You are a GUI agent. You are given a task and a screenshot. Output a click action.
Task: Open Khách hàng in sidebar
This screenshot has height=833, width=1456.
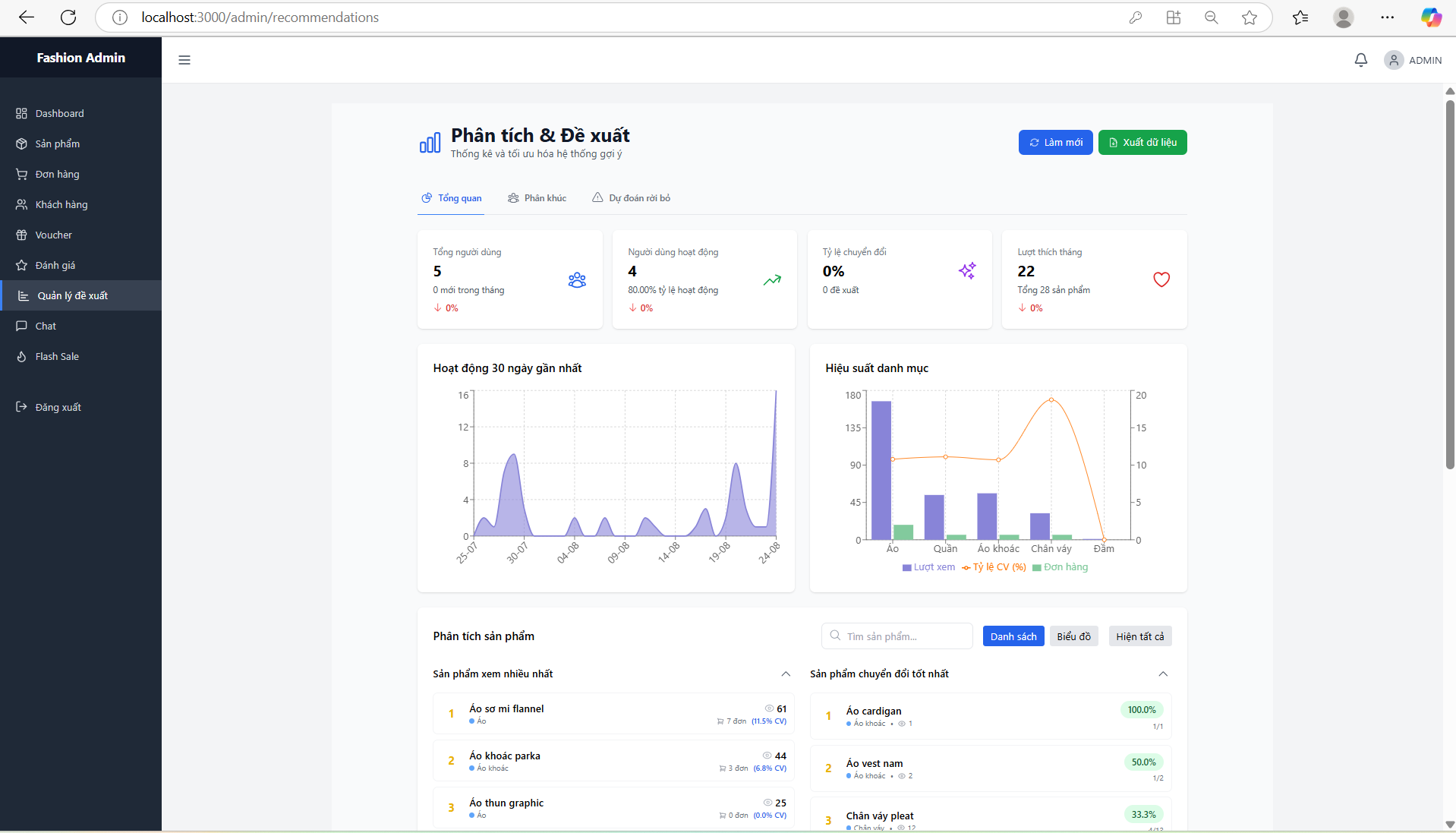pos(80,204)
